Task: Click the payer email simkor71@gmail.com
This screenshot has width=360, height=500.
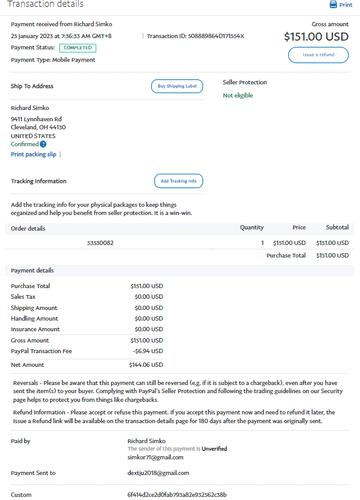Action: click(x=155, y=457)
